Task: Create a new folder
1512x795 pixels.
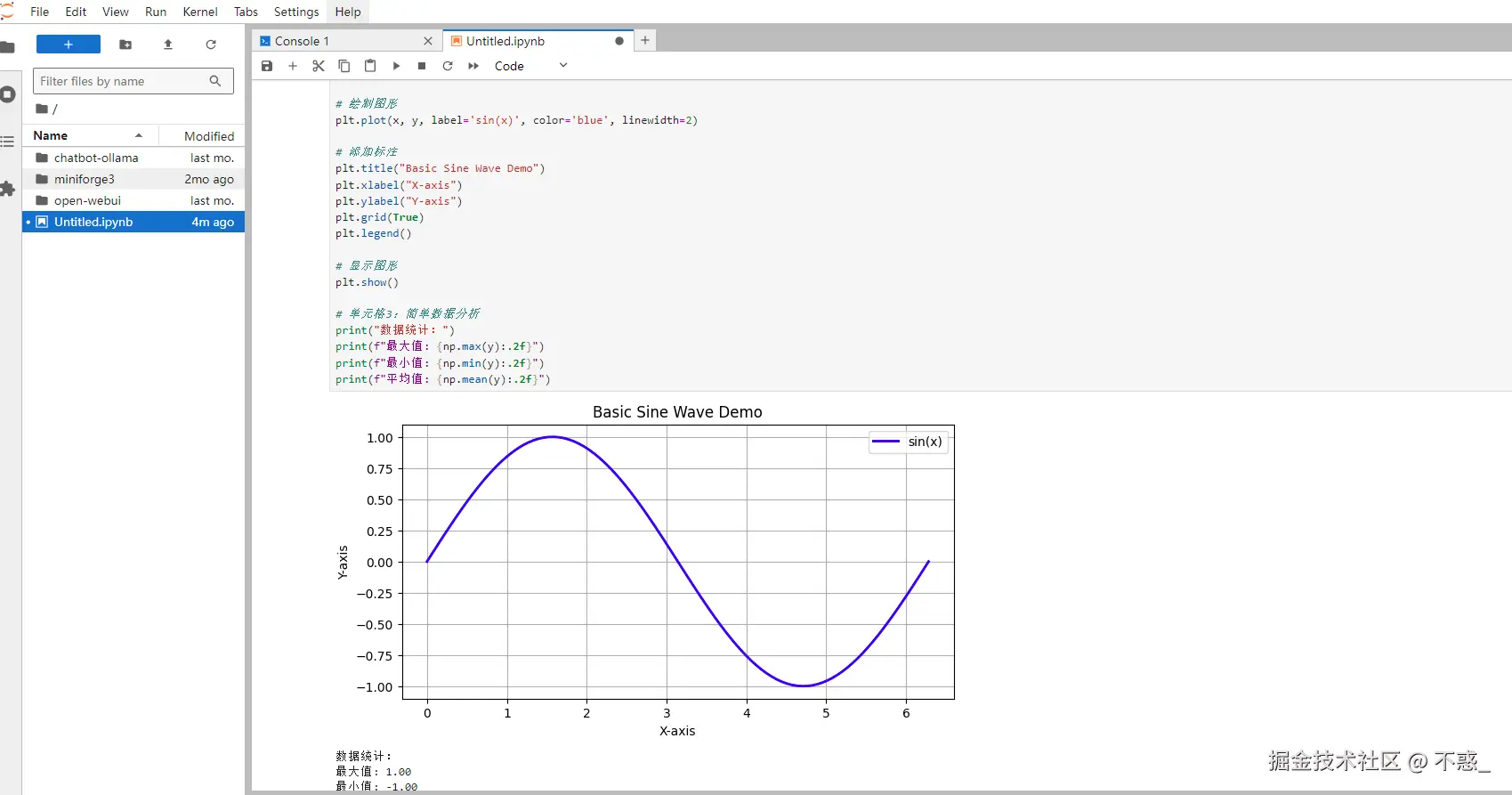Action: pos(125,45)
